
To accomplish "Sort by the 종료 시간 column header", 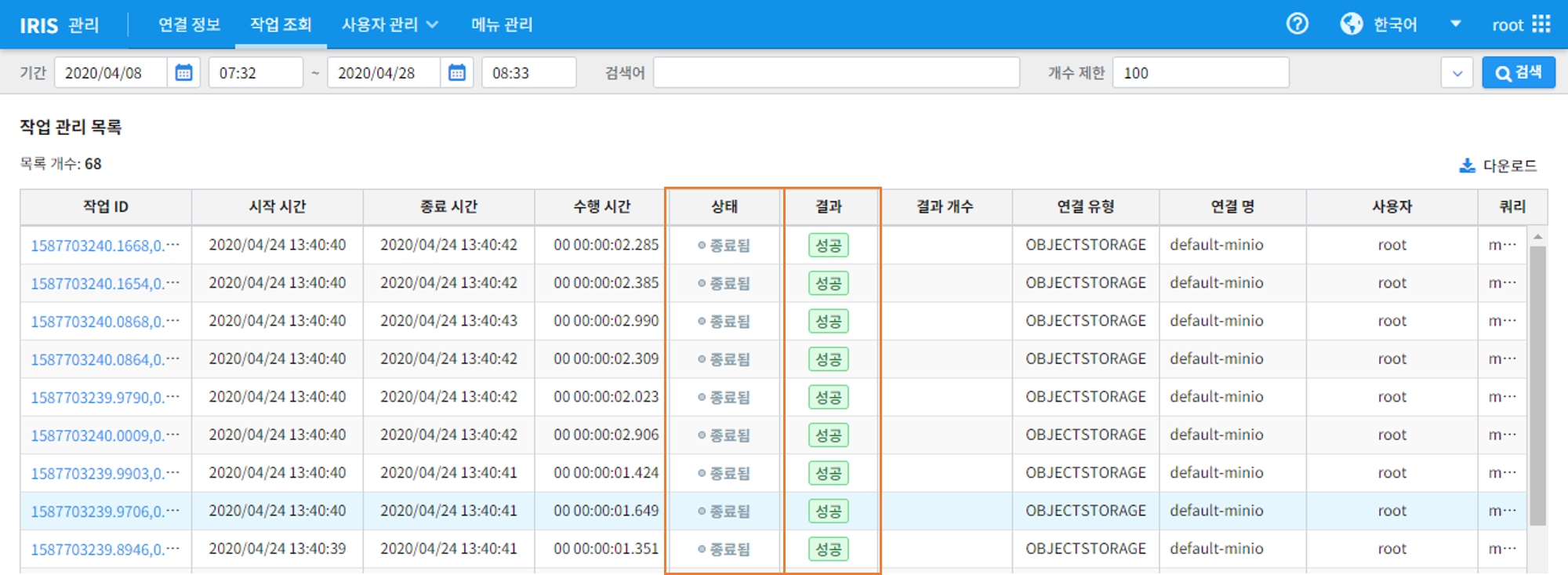I will point(448,206).
